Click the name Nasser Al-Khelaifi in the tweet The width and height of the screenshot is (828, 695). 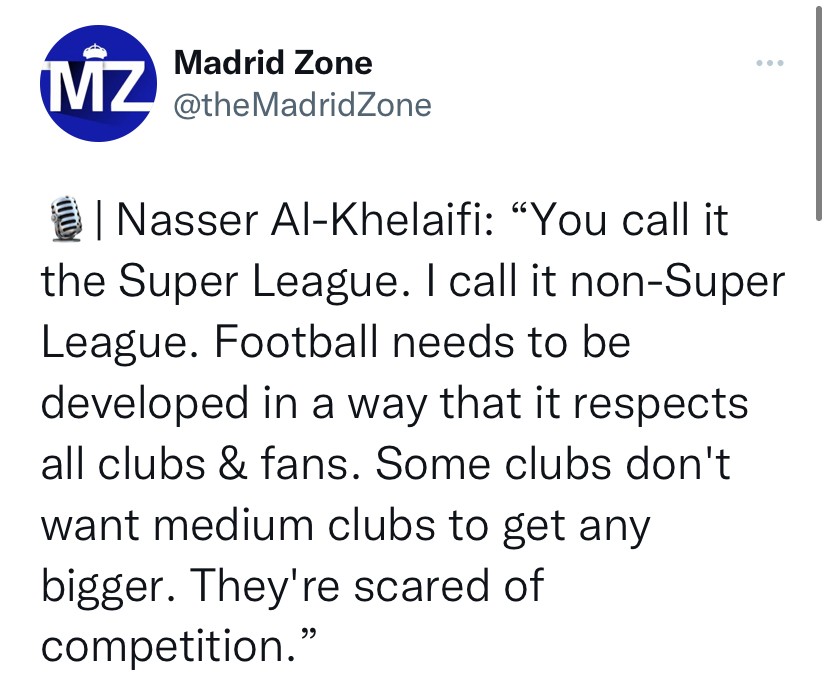(x=306, y=219)
